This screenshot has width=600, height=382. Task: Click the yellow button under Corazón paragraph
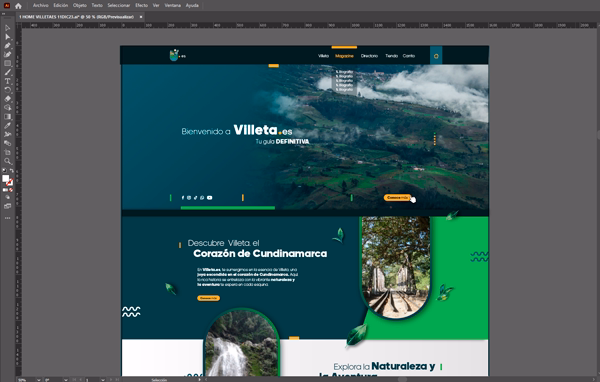point(209,298)
